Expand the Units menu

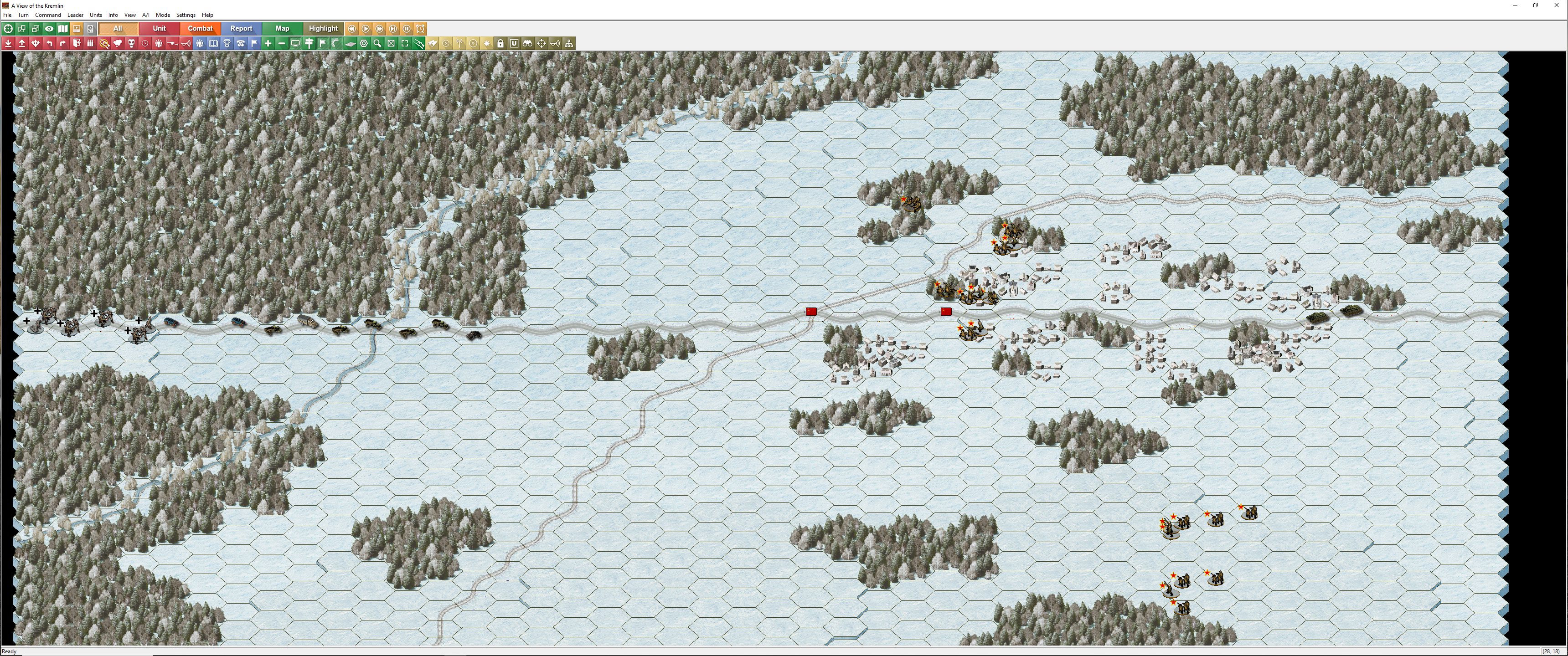tap(96, 15)
